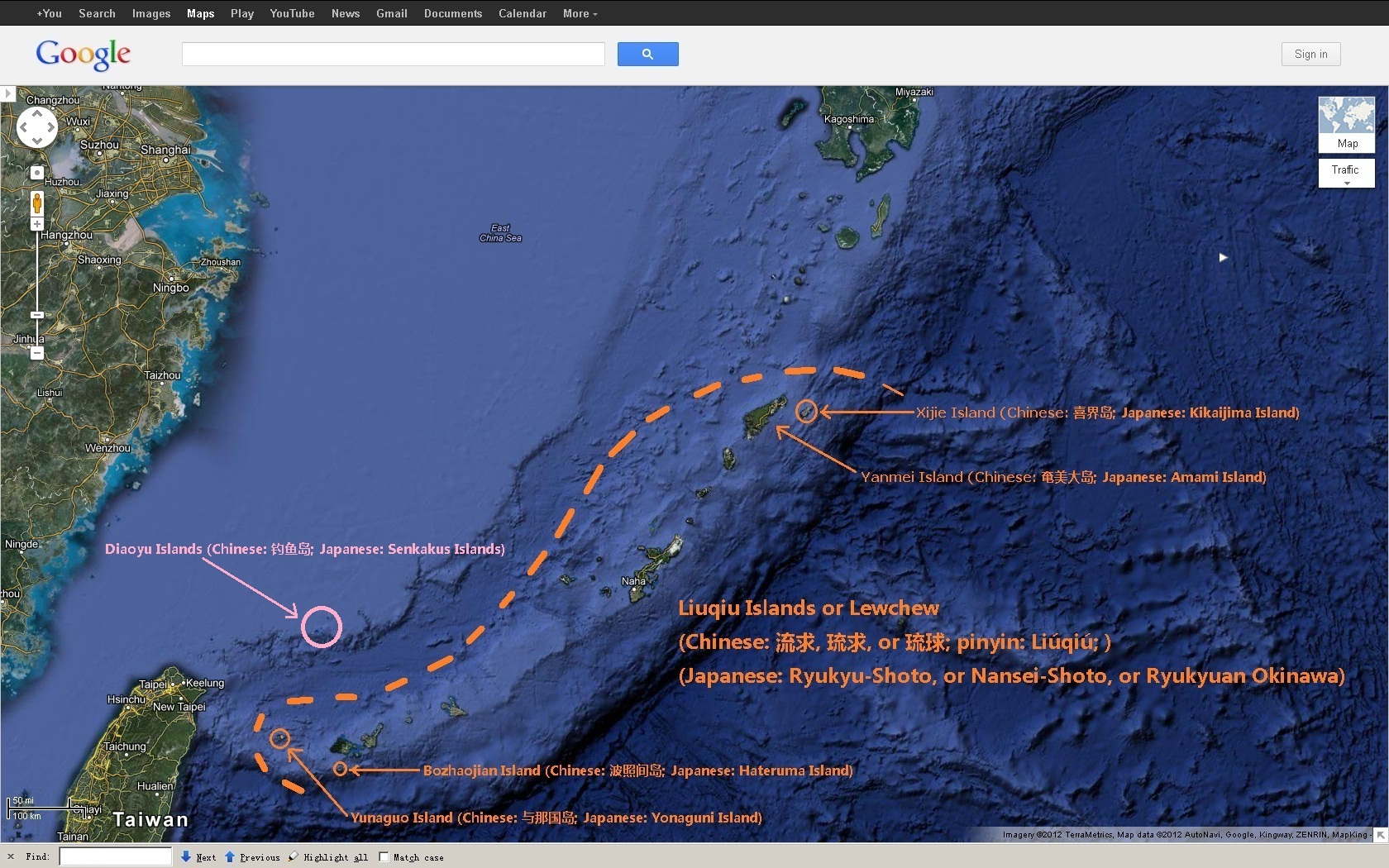The height and width of the screenshot is (868, 1389).
Task: Open Images in the top bar
Action: (x=151, y=13)
